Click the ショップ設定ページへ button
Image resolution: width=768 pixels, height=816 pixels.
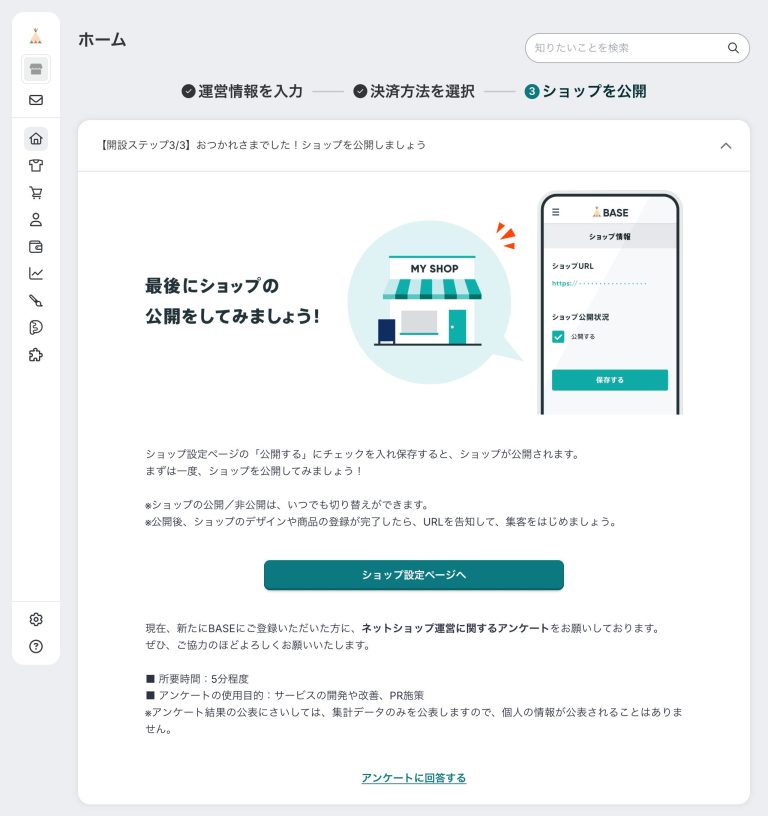point(414,575)
